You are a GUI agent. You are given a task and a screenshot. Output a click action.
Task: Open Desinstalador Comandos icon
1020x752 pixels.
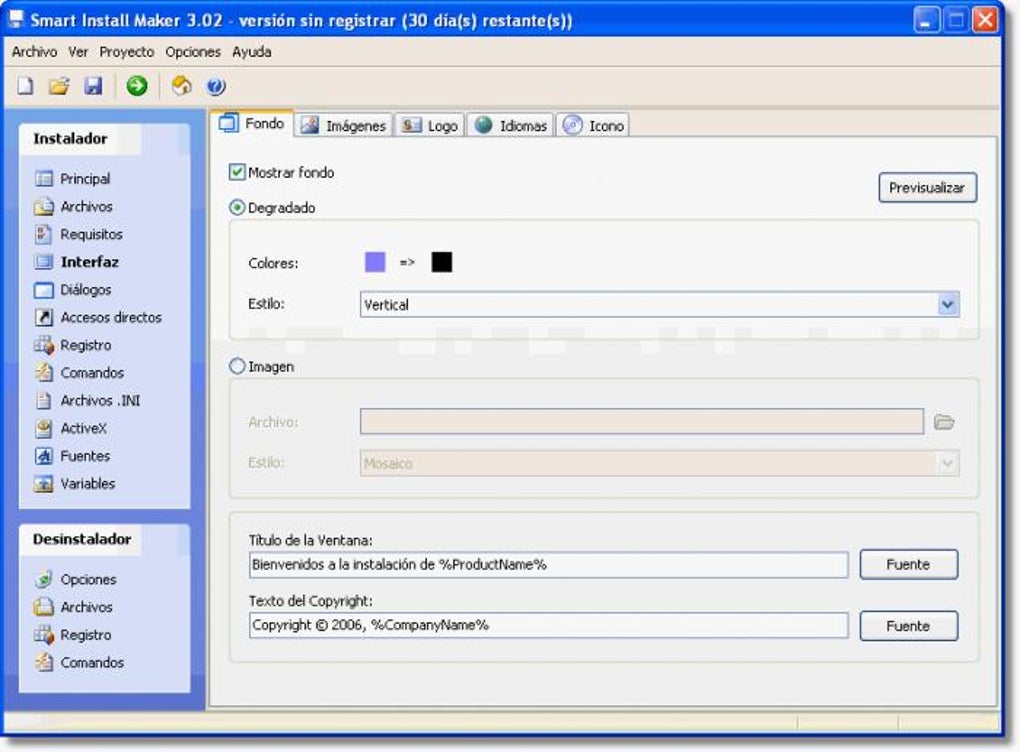(44, 662)
